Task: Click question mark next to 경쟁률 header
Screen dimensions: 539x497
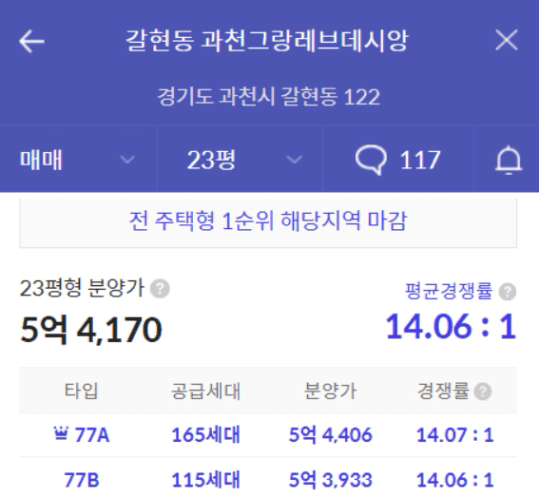Action: coord(483,391)
